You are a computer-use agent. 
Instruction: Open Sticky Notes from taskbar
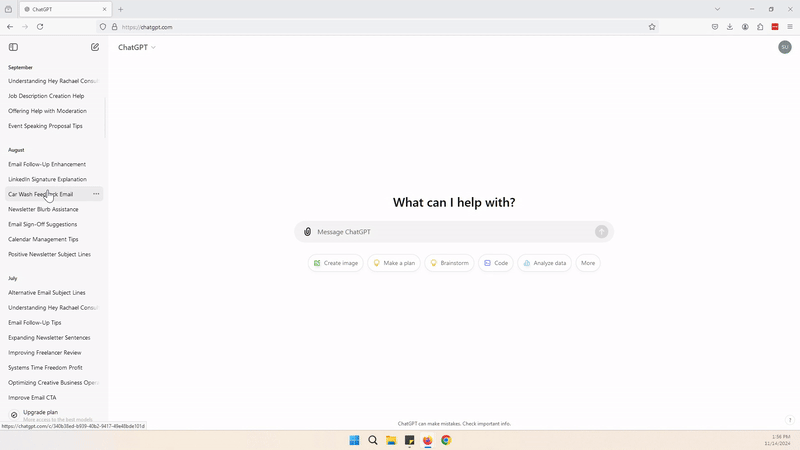tap(410, 440)
